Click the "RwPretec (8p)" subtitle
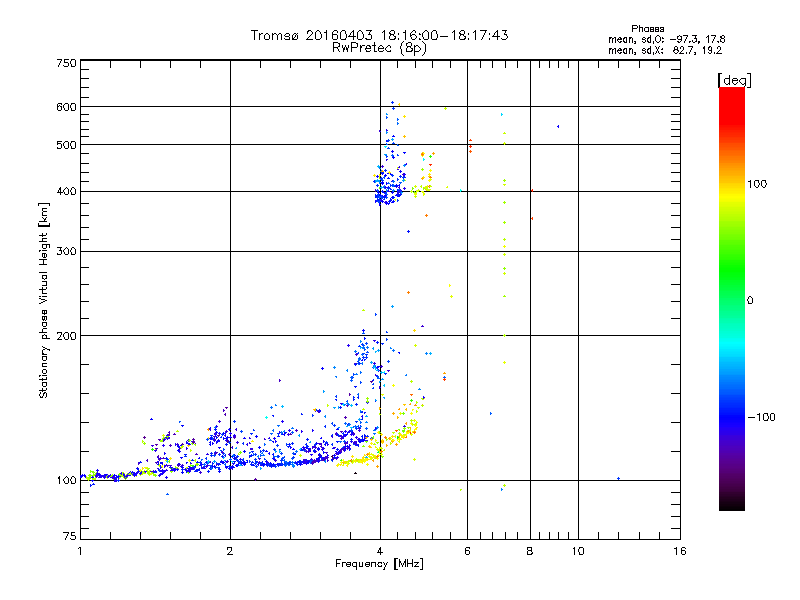 379,48
